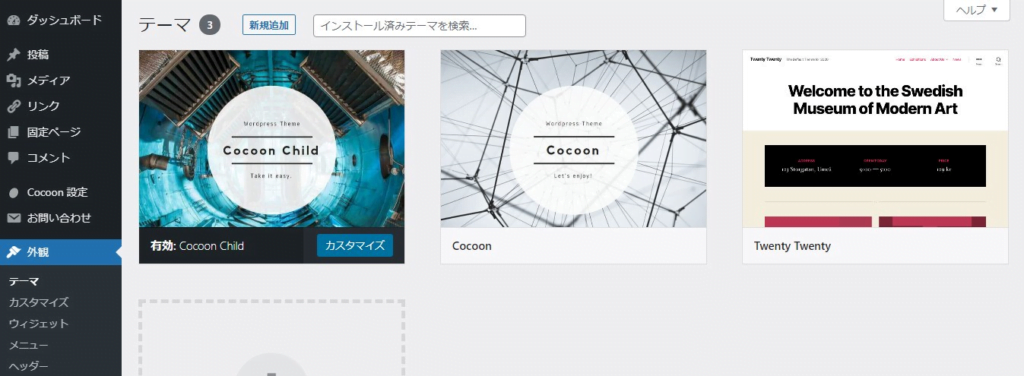Open the コメント speech bubble icon
The image size is (1024, 376).
click(14, 158)
